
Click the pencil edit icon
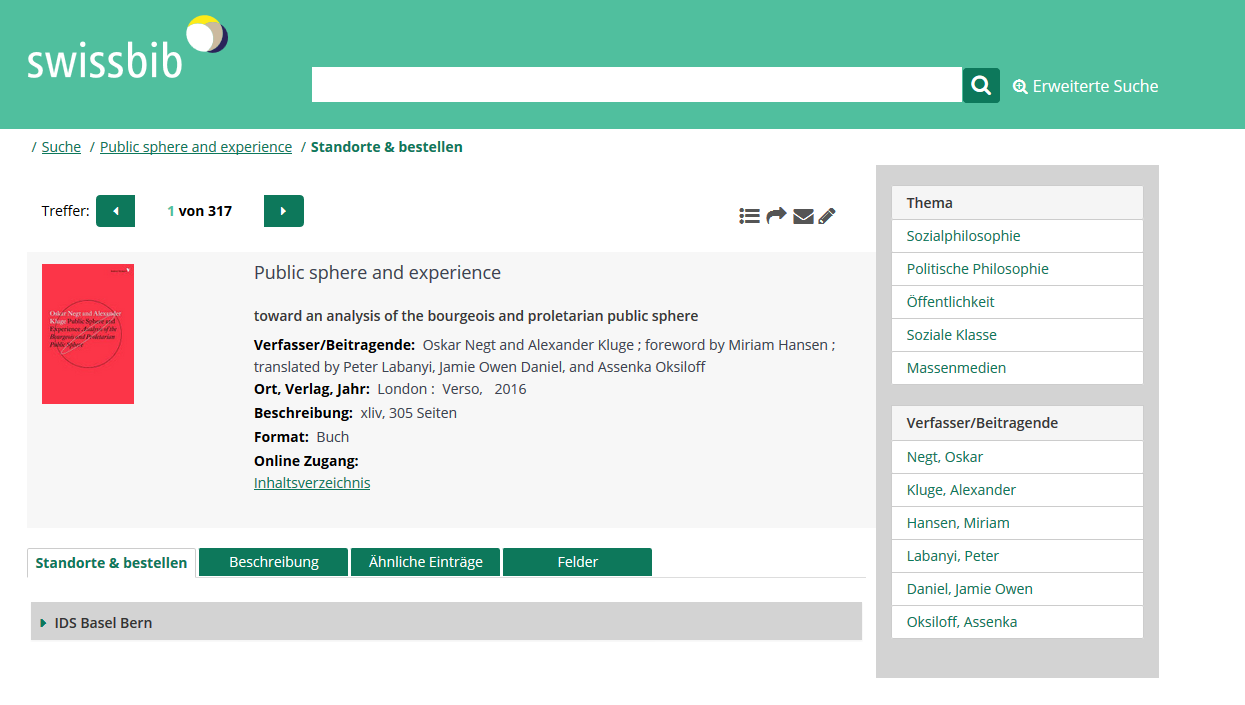pyautogui.click(x=827, y=216)
